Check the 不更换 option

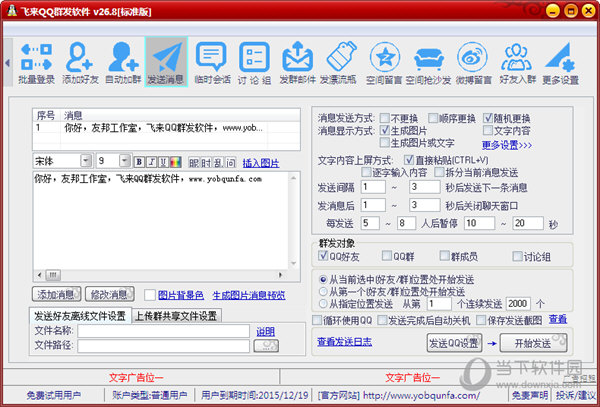coord(385,117)
